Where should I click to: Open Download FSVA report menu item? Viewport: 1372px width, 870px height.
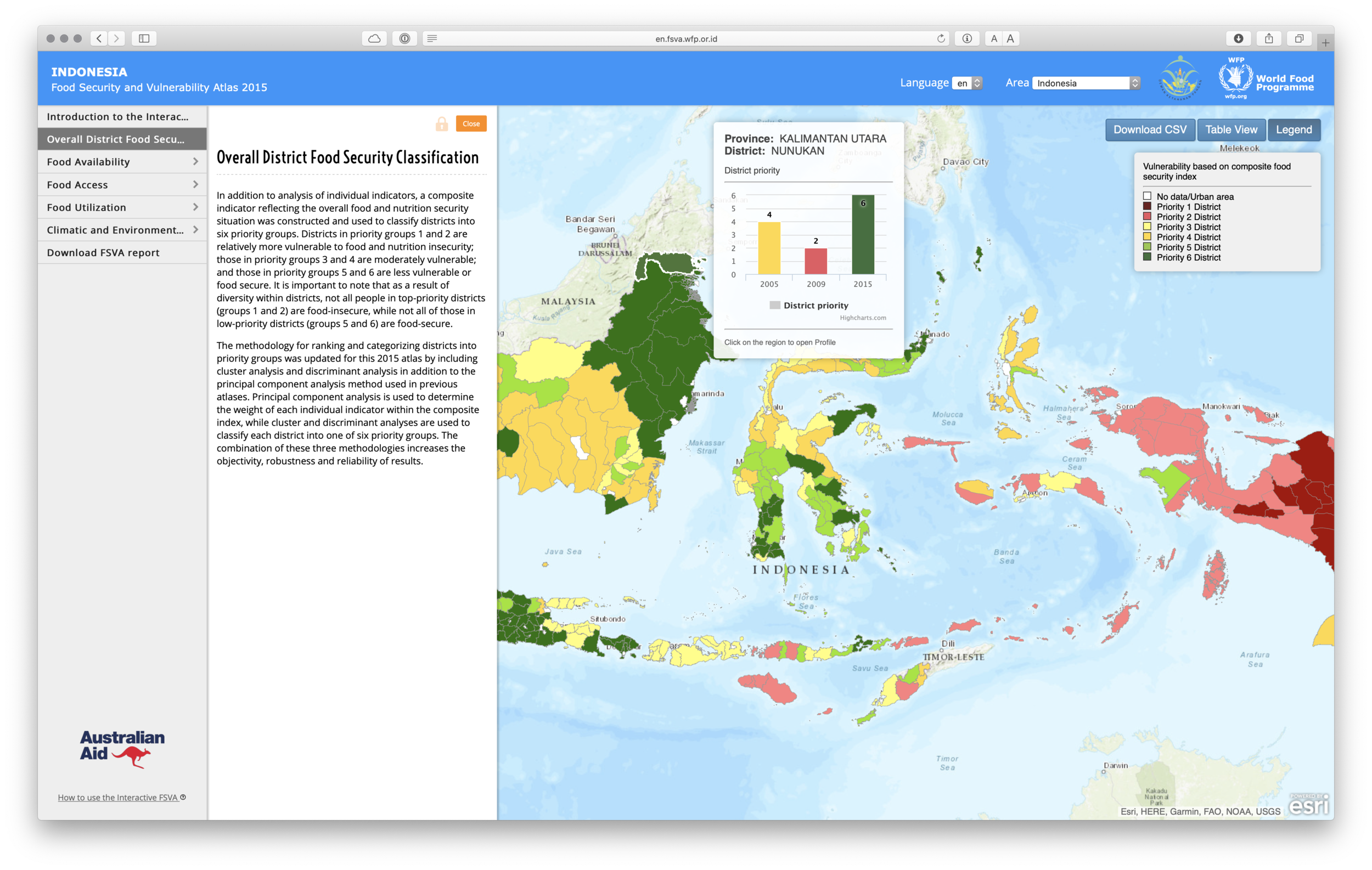(x=122, y=252)
